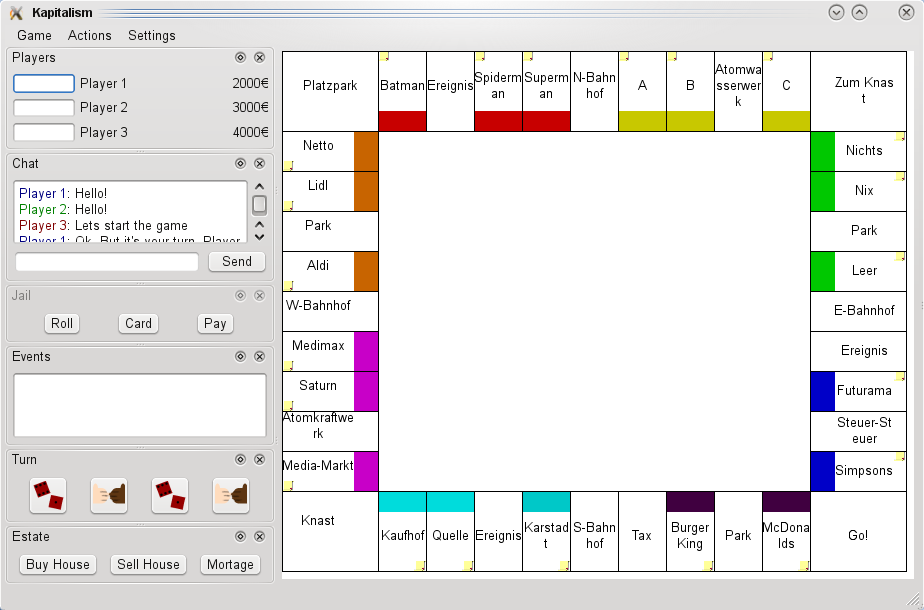Viewport: 924px width, 610px height.
Task: Click the chat scrollbar down arrow at bottom
Action: tap(259, 237)
